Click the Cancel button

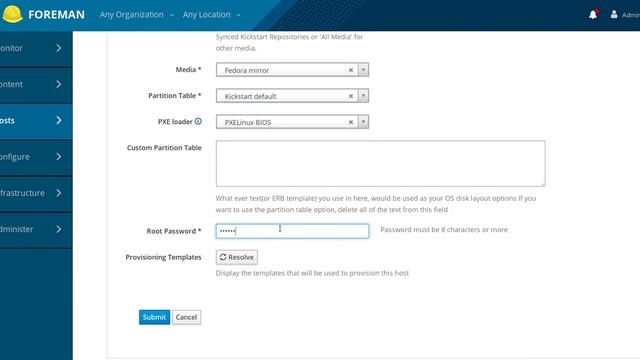click(x=186, y=317)
